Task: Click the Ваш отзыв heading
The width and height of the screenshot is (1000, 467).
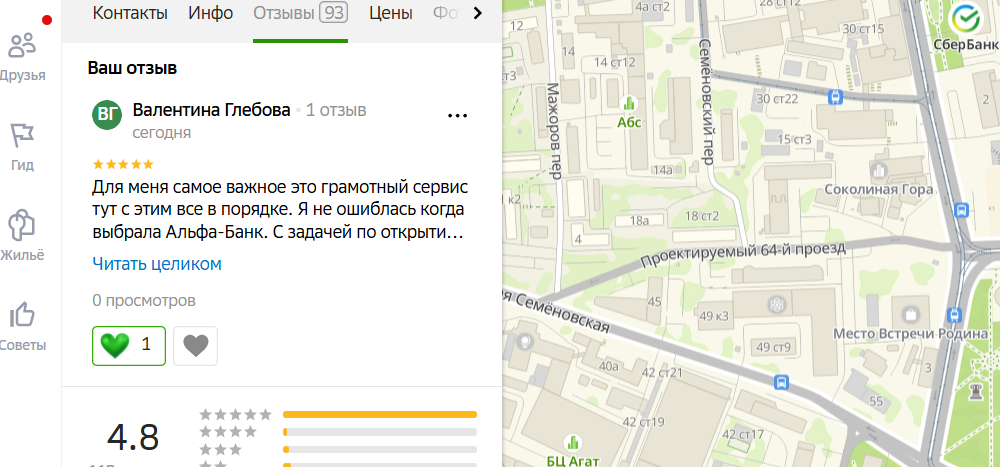Action: pyautogui.click(x=132, y=68)
